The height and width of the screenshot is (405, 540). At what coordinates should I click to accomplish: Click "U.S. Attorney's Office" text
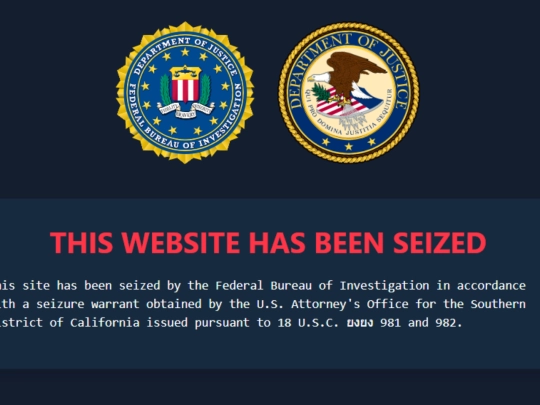[332, 304]
